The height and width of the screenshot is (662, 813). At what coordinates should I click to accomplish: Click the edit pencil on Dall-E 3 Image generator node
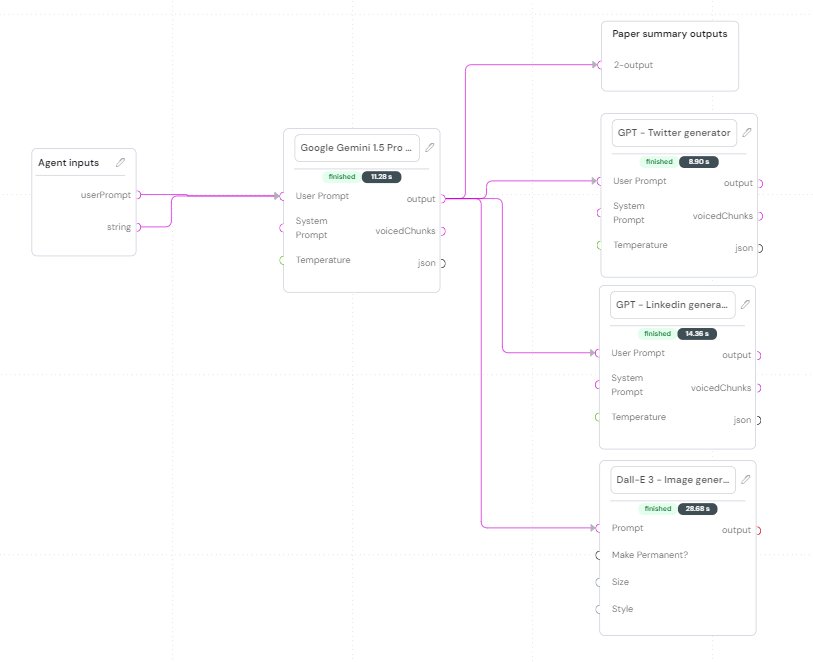pyautogui.click(x=746, y=480)
